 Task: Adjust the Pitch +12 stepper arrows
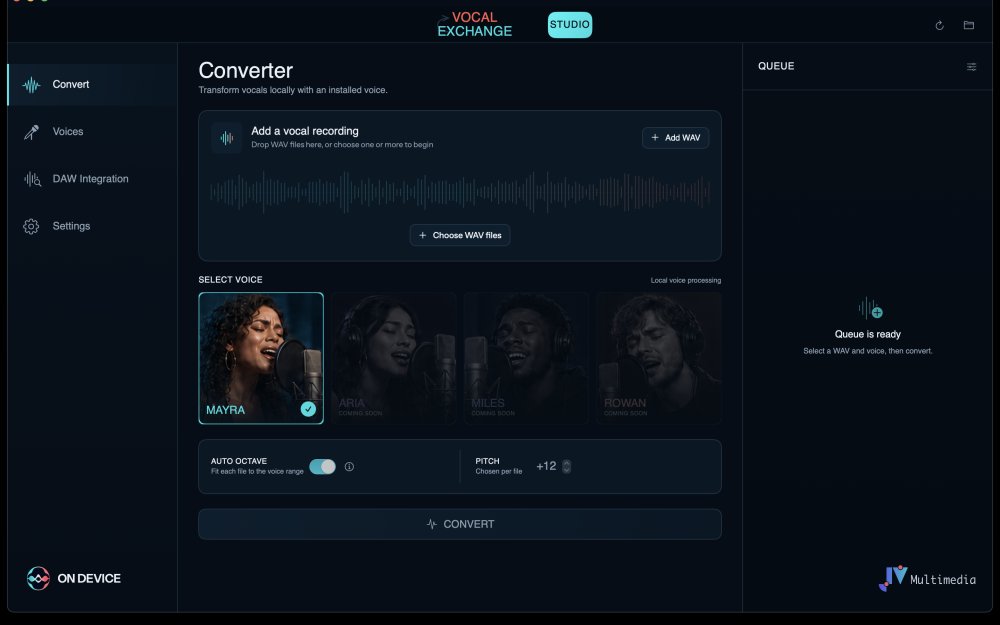566,467
